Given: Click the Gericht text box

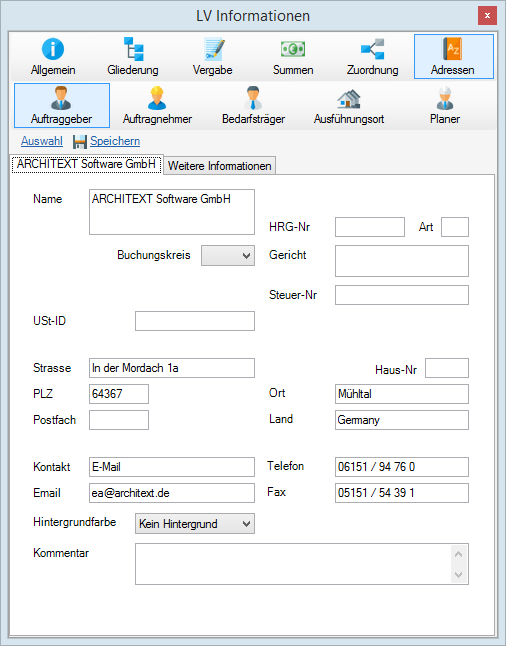Looking at the screenshot, I should coord(402,261).
